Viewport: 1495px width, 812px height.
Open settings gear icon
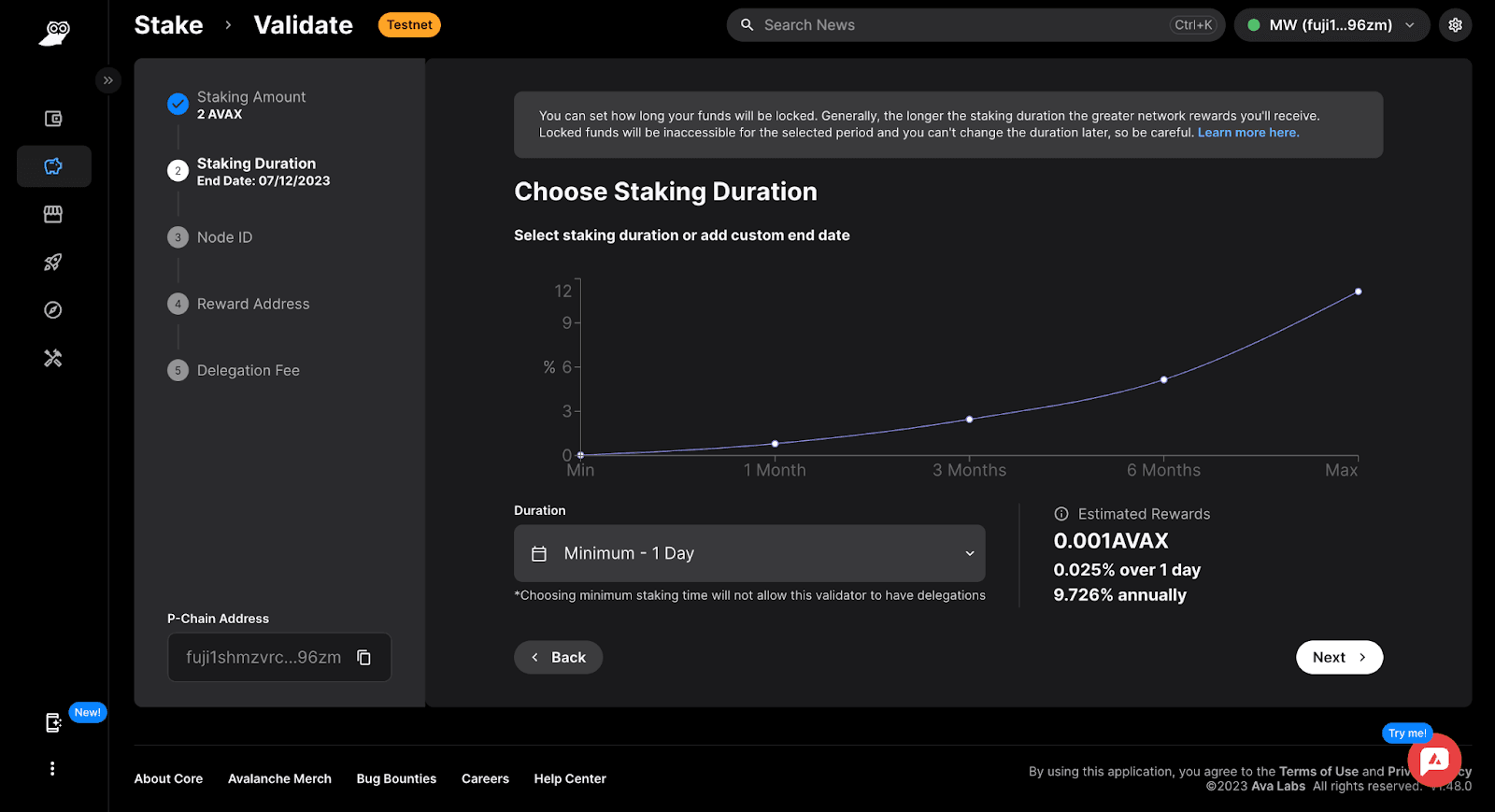(x=1456, y=25)
